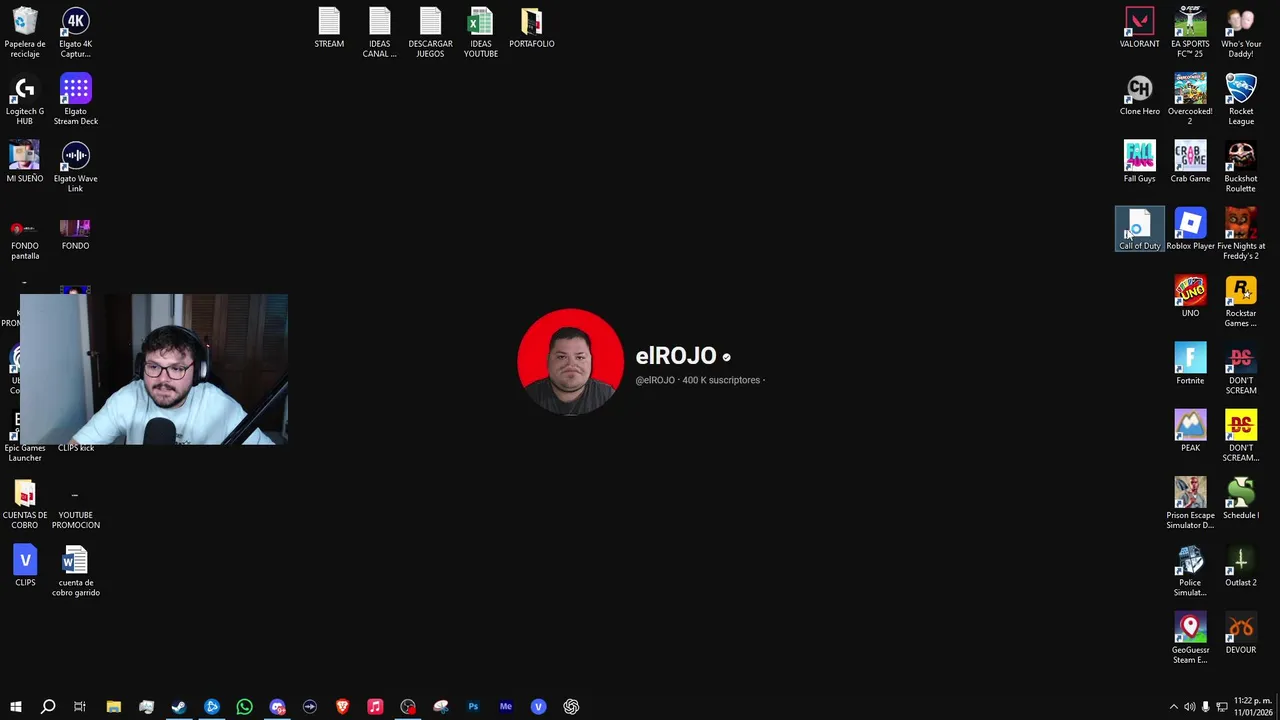The height and width of the screenshot is (720, 1280).
Task: Open the taskbar search
Action: tap(48, 707)
